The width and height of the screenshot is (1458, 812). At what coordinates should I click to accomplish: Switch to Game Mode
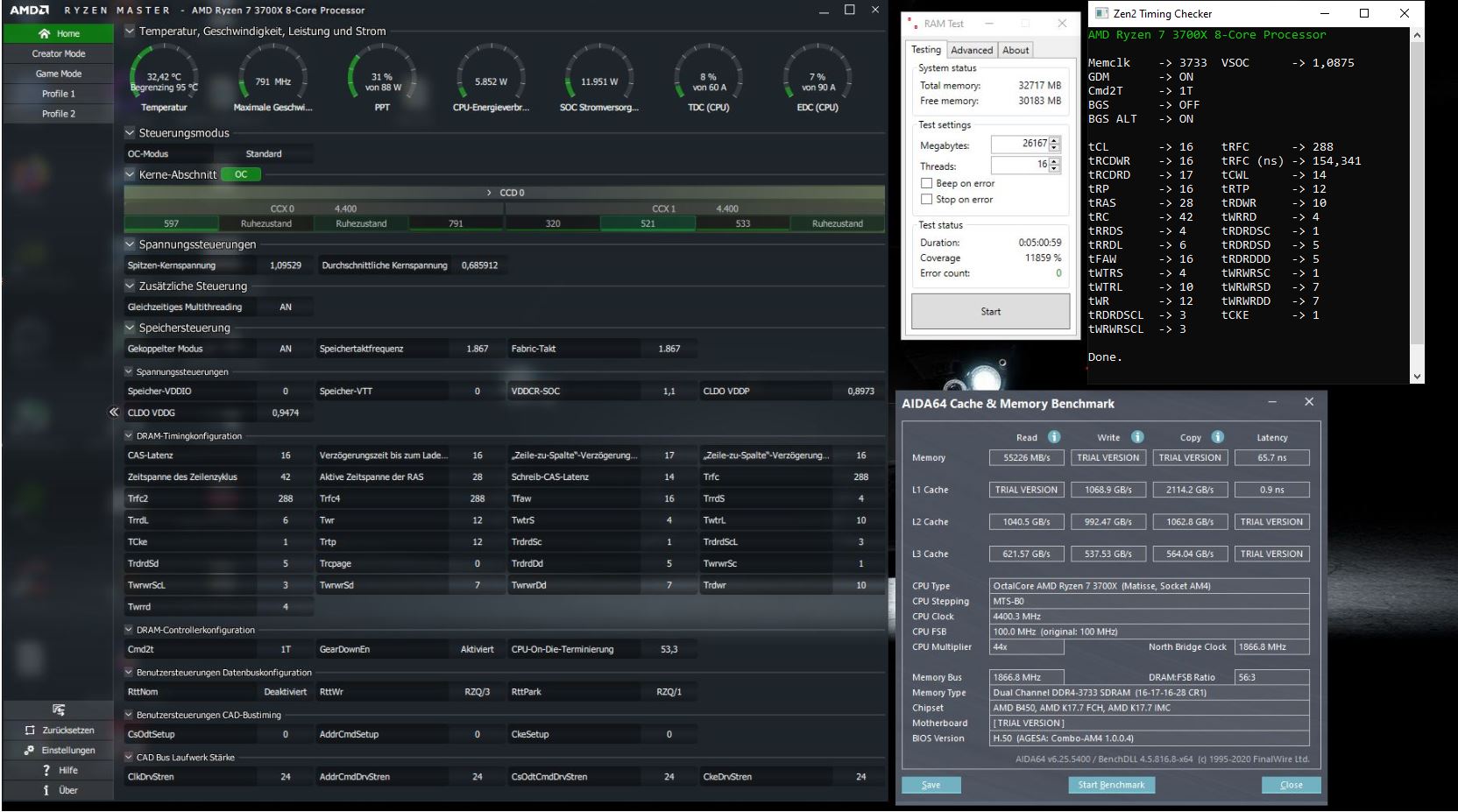click(x=59, y=74)
